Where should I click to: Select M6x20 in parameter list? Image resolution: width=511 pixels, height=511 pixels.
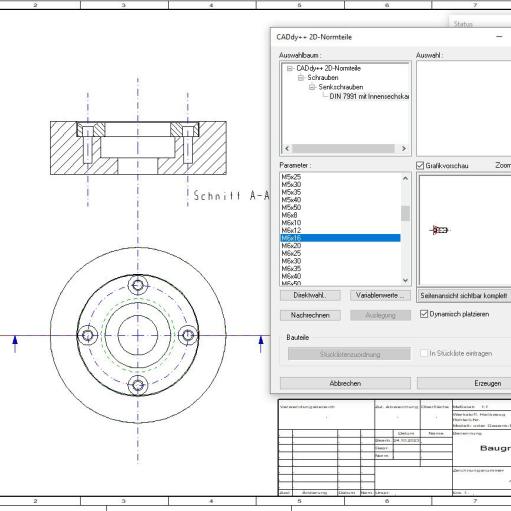[x=340, y=246]
